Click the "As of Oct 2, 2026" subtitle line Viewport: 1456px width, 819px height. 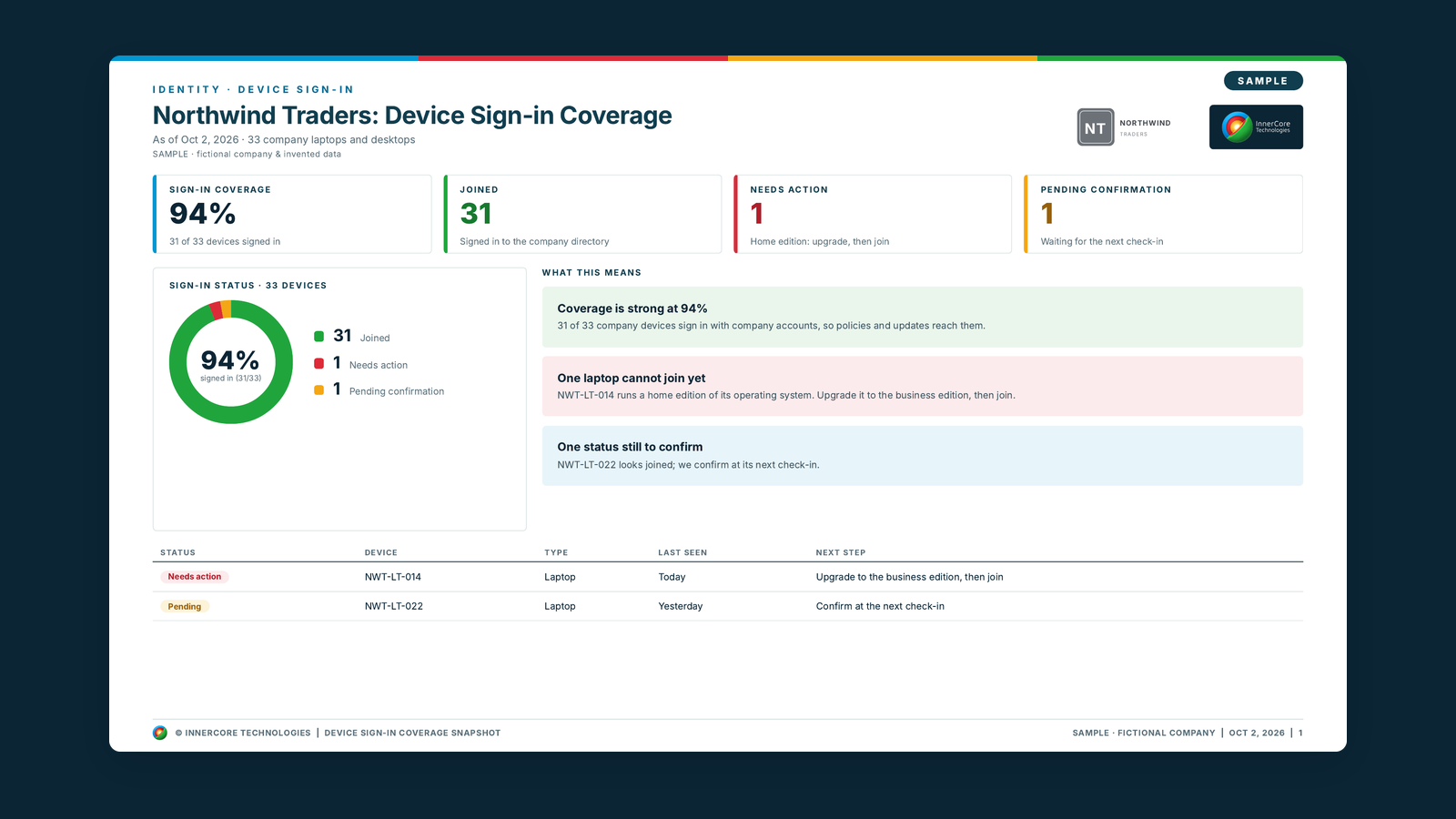click(x=284, y=139)
